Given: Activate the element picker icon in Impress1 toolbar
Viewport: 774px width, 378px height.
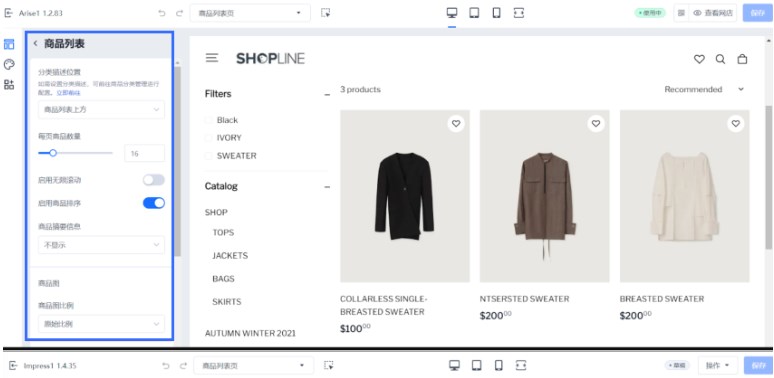Looking at the screenshot, I should click(x=329, y=365).
